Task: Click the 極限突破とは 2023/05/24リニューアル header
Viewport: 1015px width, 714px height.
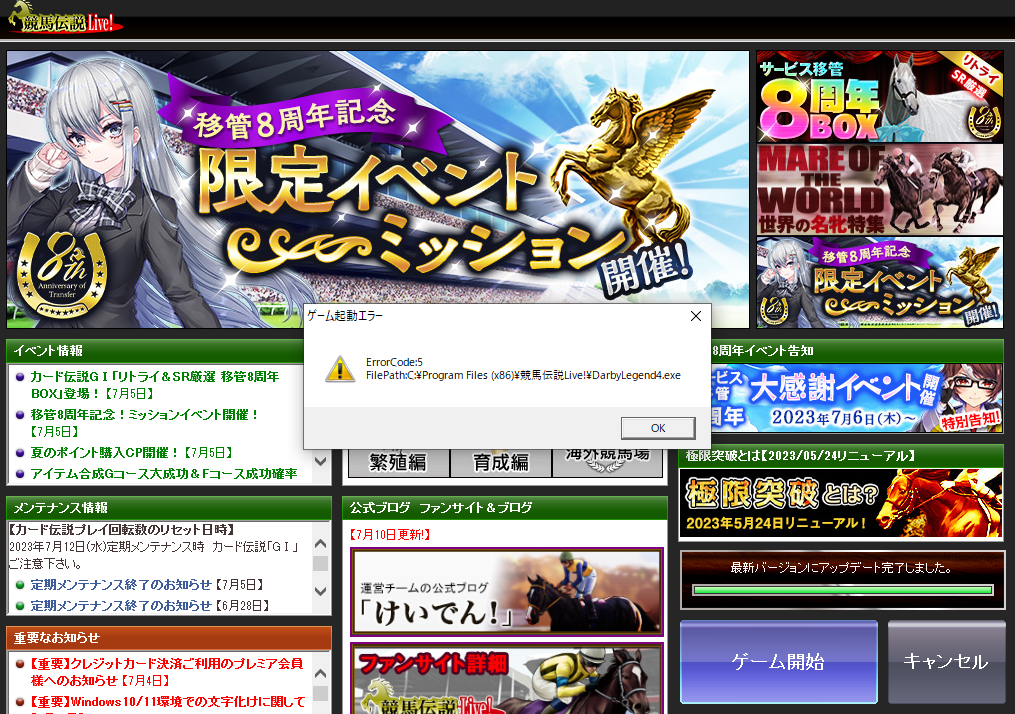Action: (x=841, y=456)
